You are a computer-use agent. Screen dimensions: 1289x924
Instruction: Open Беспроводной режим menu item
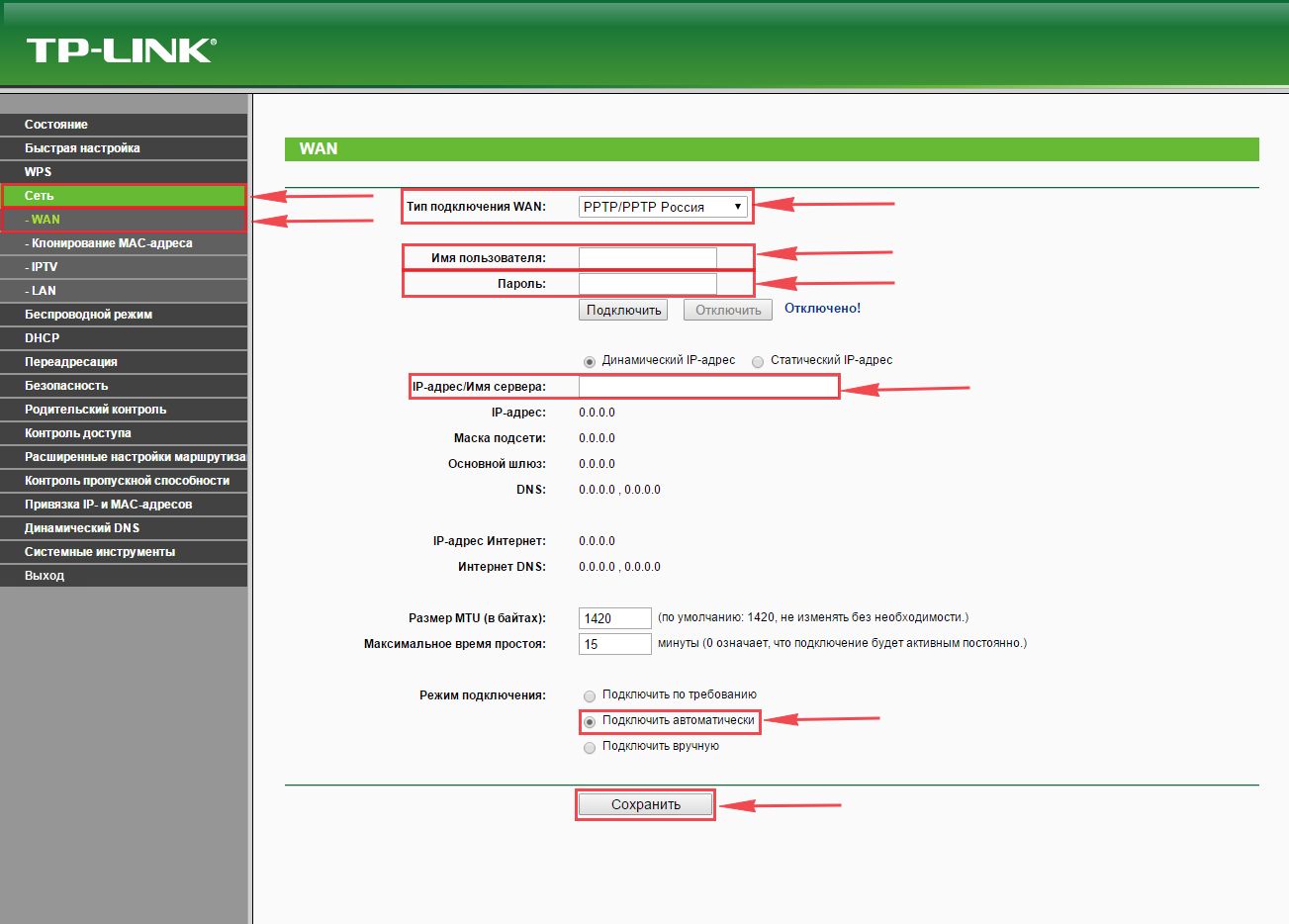[124, 315]
